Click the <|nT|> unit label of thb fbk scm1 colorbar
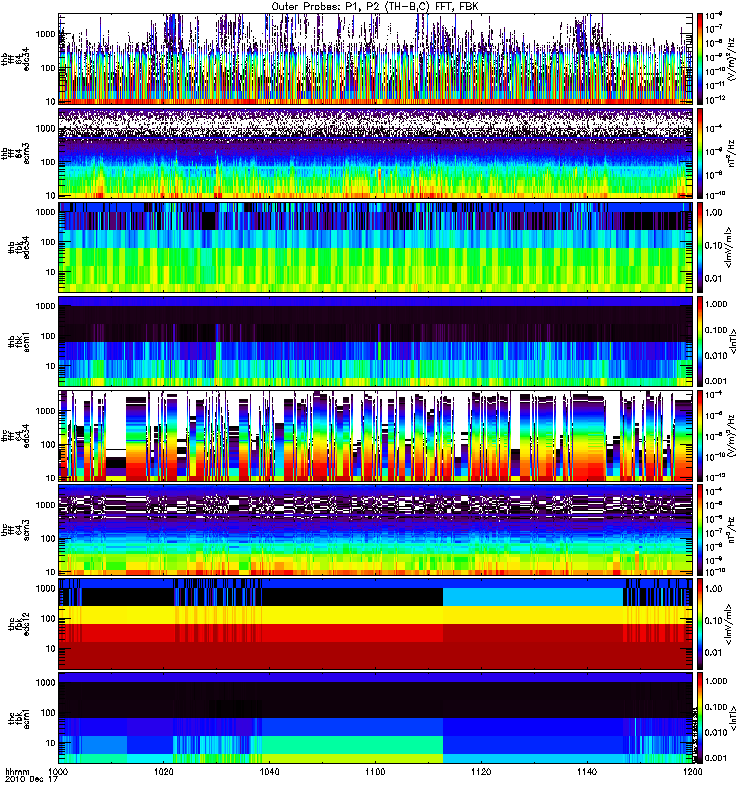This screenshot has width=750, height=800. (x=734, y=341)
